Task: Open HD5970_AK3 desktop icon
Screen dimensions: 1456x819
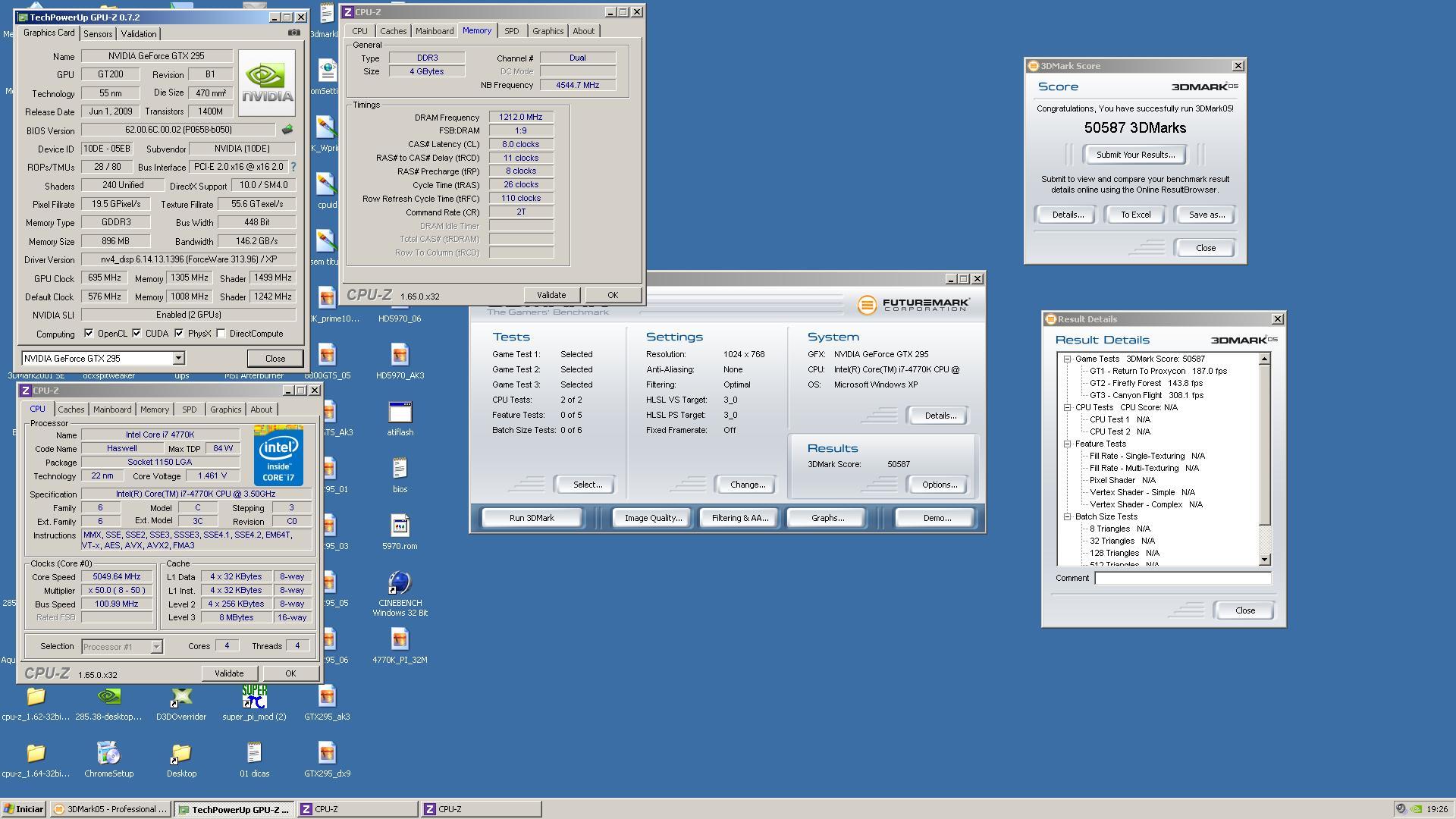Action: tap(400, 361)
